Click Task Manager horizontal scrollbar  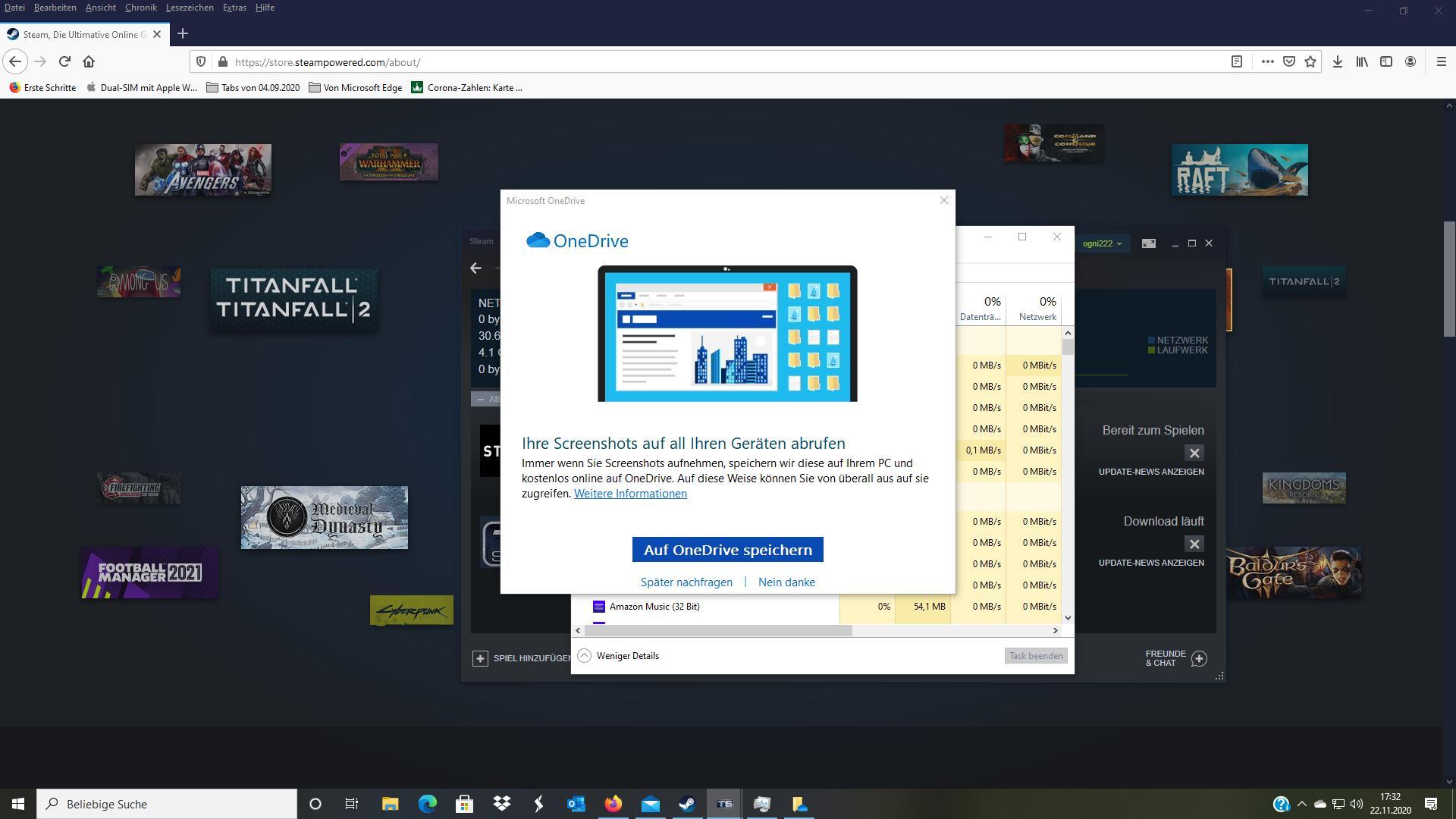[x=717, y=631]
